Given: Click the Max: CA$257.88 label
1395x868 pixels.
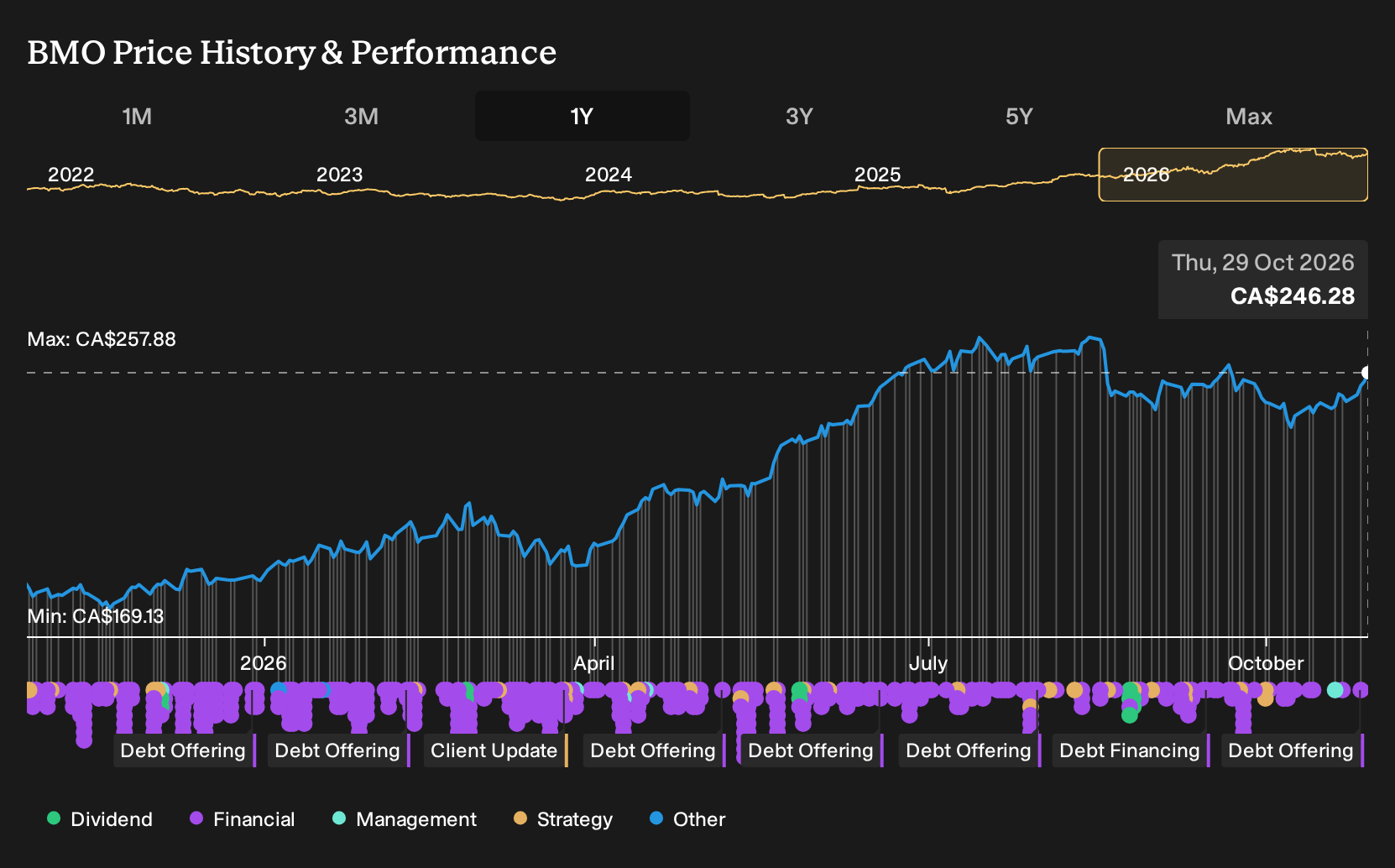Looking at the screenshot, I should pyautogui.click(x=102, y=339).
